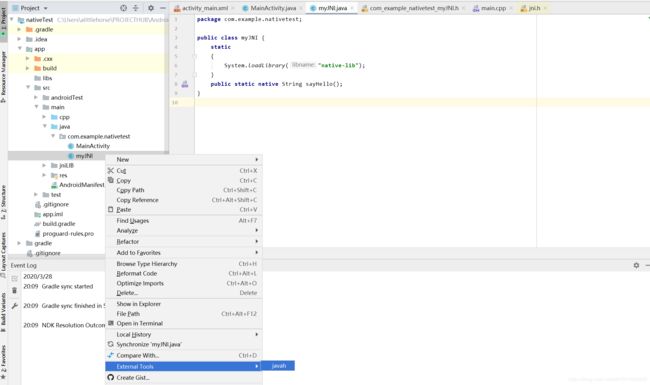Choose Delete... menu item
The height and width of the screenshot is (385, 650).
point(184,293)
